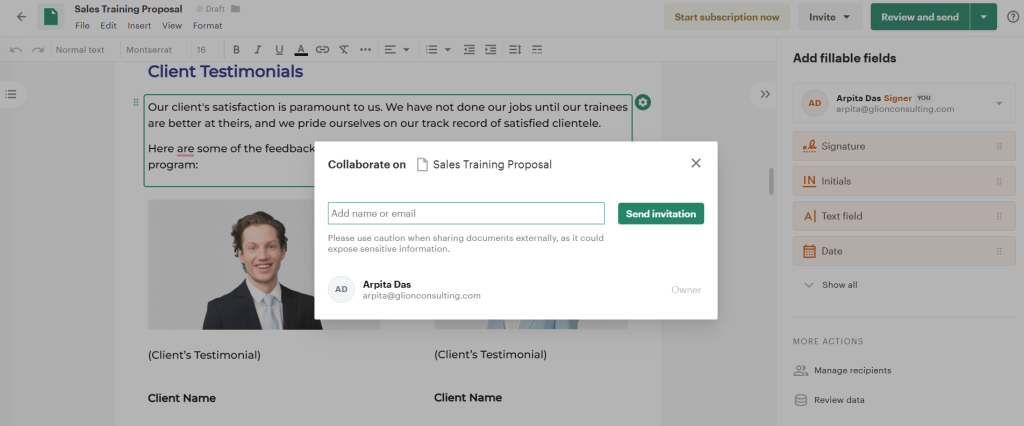Click the Signature fillable field
Screen dimensions: 1024x426
pos(904,146)
